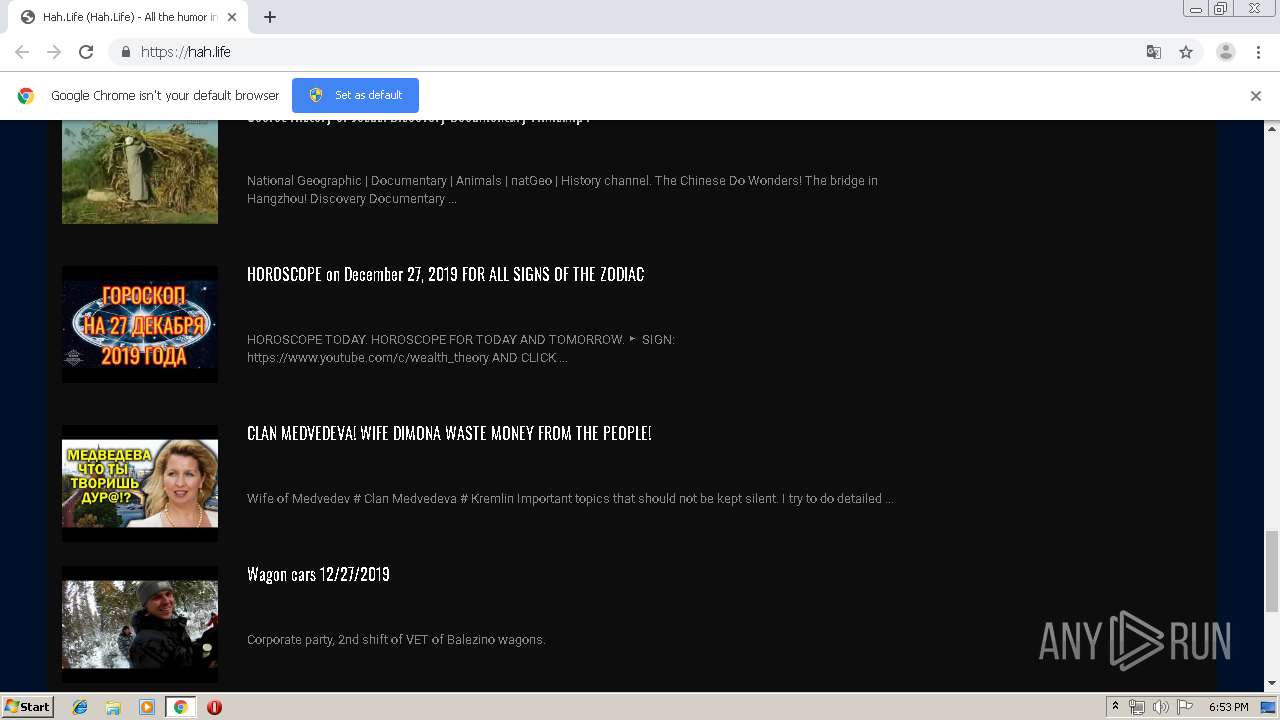The image size is (1280, 720).
Task: Click Corporate party 2nd shift description
Action: point(396,639)
